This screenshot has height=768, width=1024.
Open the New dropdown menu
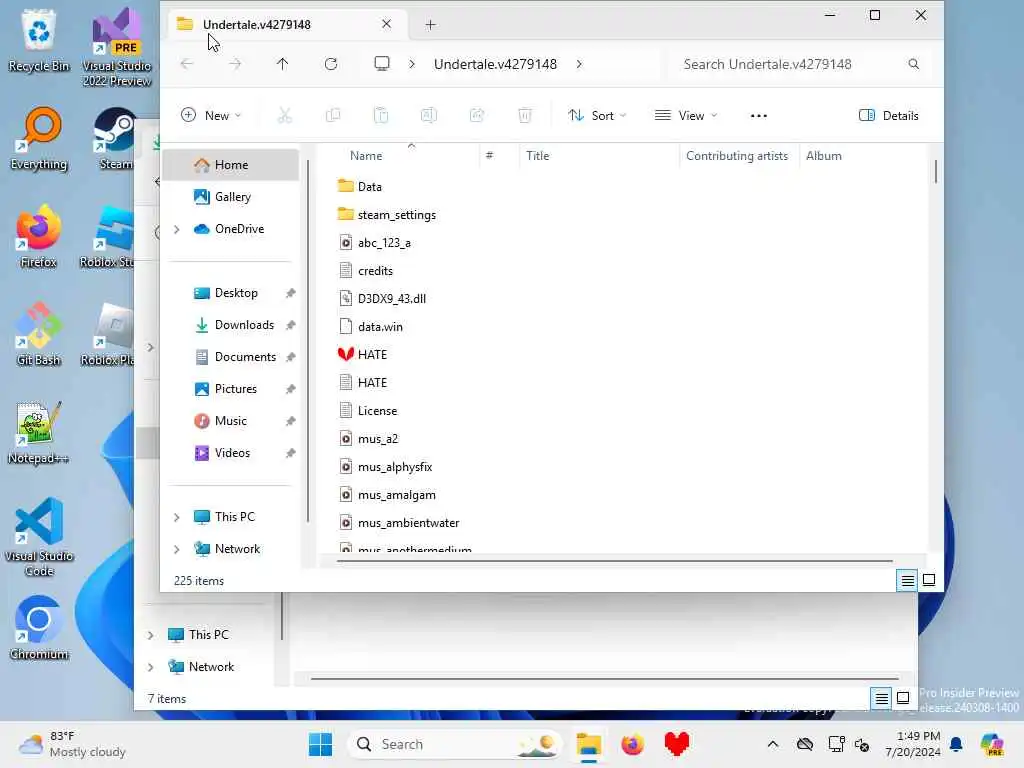pos(211,116)
